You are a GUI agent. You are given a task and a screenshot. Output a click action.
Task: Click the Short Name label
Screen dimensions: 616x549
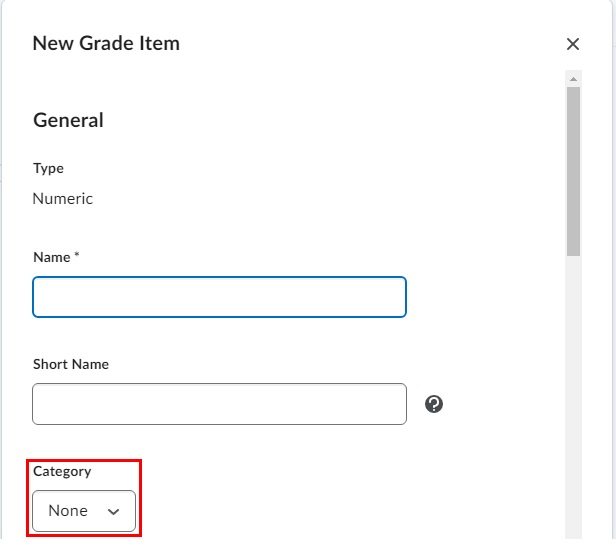(x=71, y=364)
